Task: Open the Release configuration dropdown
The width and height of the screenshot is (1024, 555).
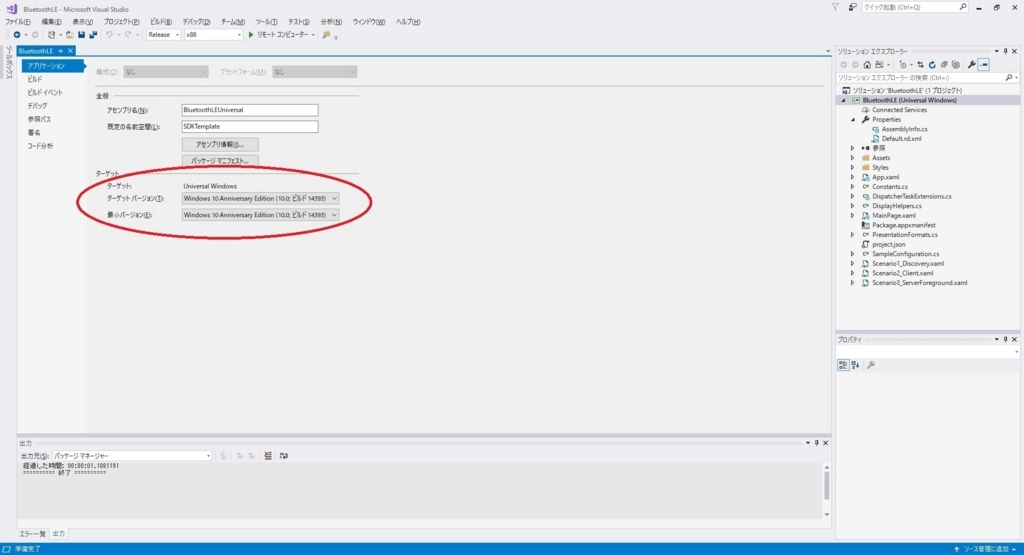Action: point(163,35)
